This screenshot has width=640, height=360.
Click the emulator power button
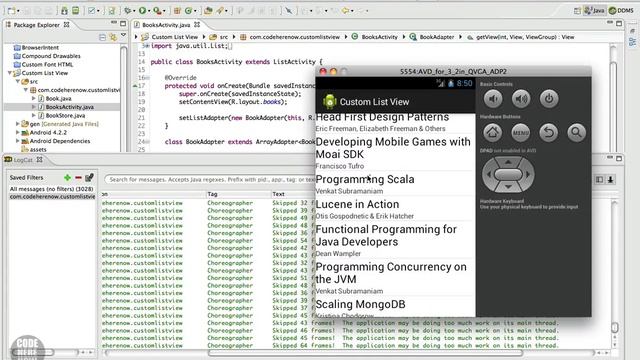[x=549, y=99]
